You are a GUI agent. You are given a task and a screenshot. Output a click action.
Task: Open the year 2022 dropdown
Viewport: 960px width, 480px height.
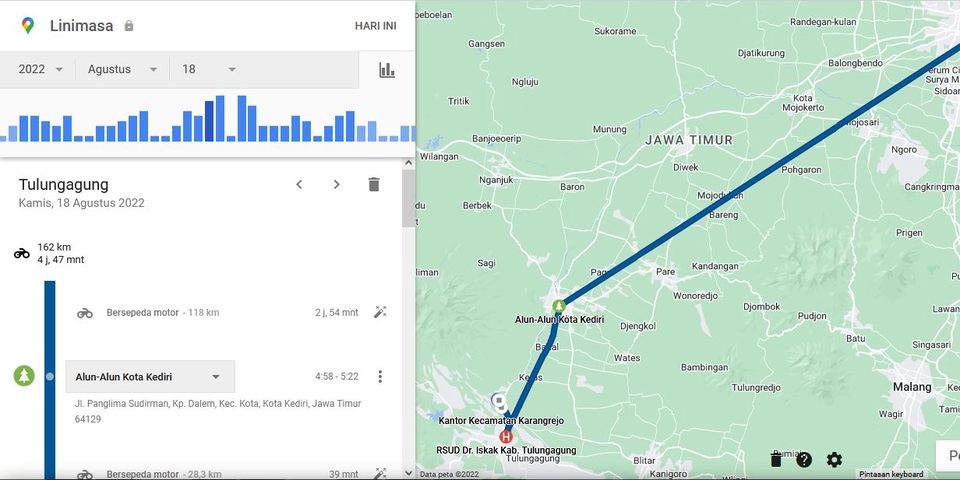click(x=40, y=69)
